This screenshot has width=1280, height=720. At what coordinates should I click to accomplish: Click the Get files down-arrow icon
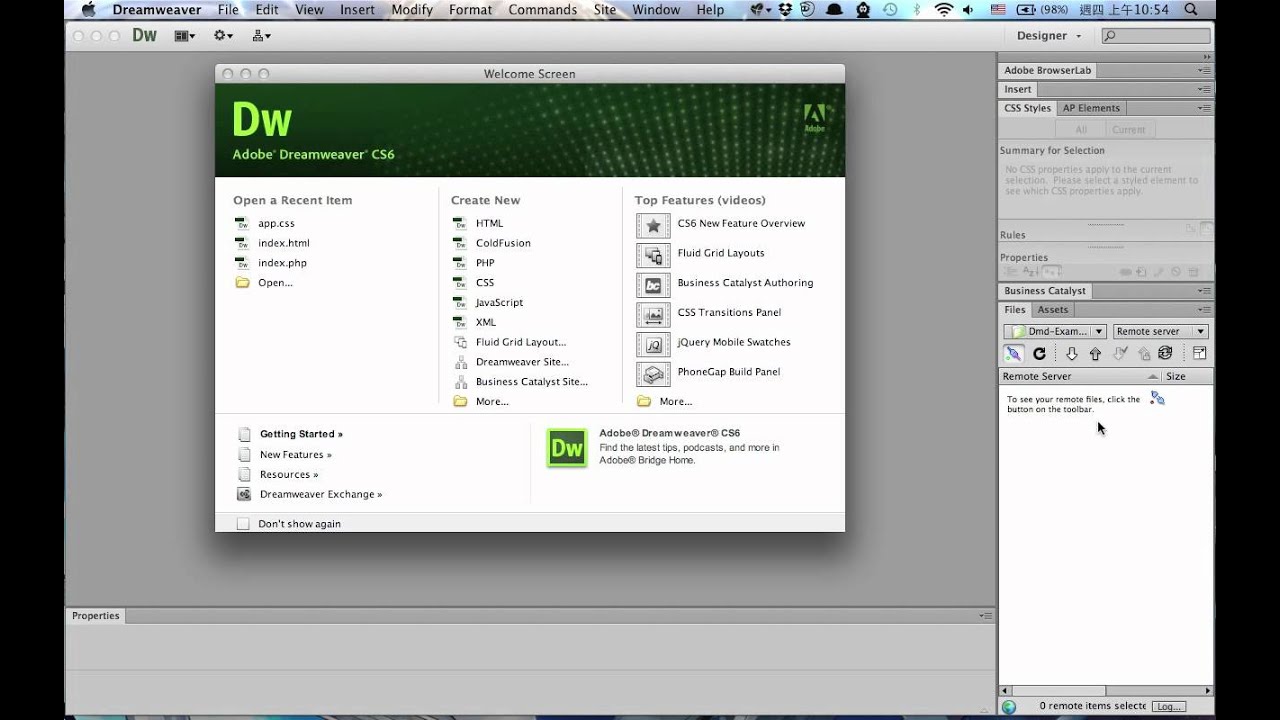click(1071, 354)
